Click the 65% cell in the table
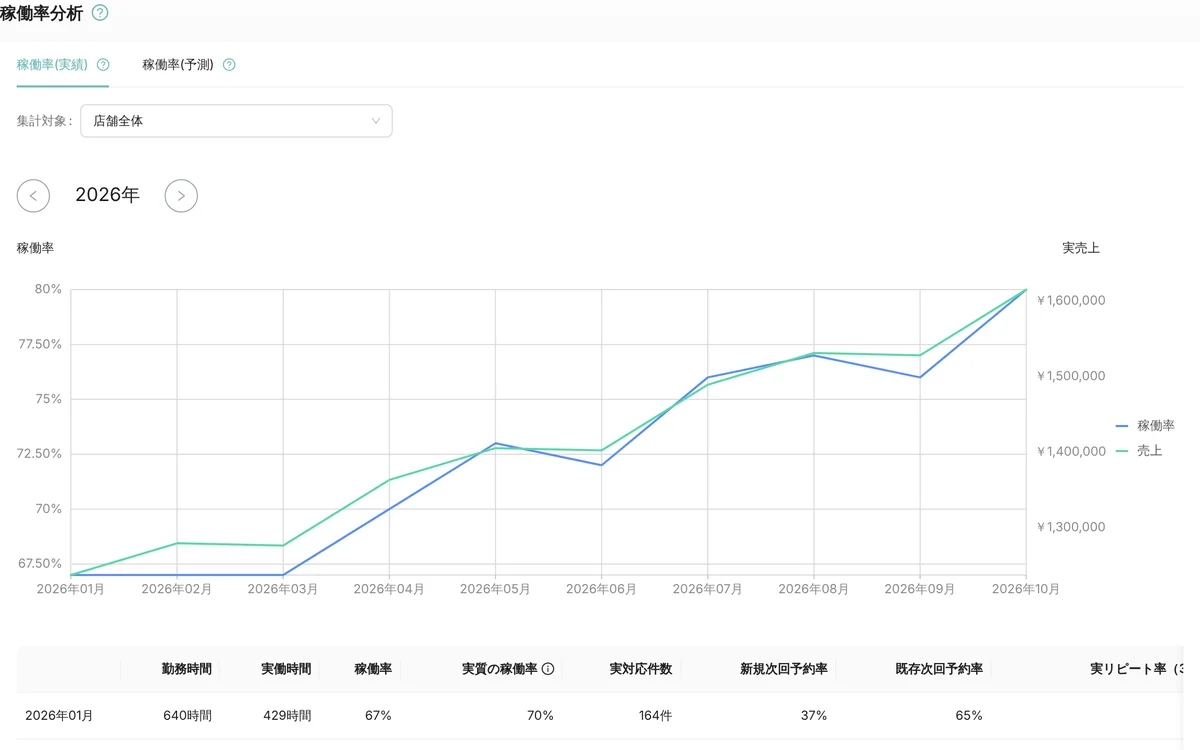The image size is (1200, 750). [969, 716]
